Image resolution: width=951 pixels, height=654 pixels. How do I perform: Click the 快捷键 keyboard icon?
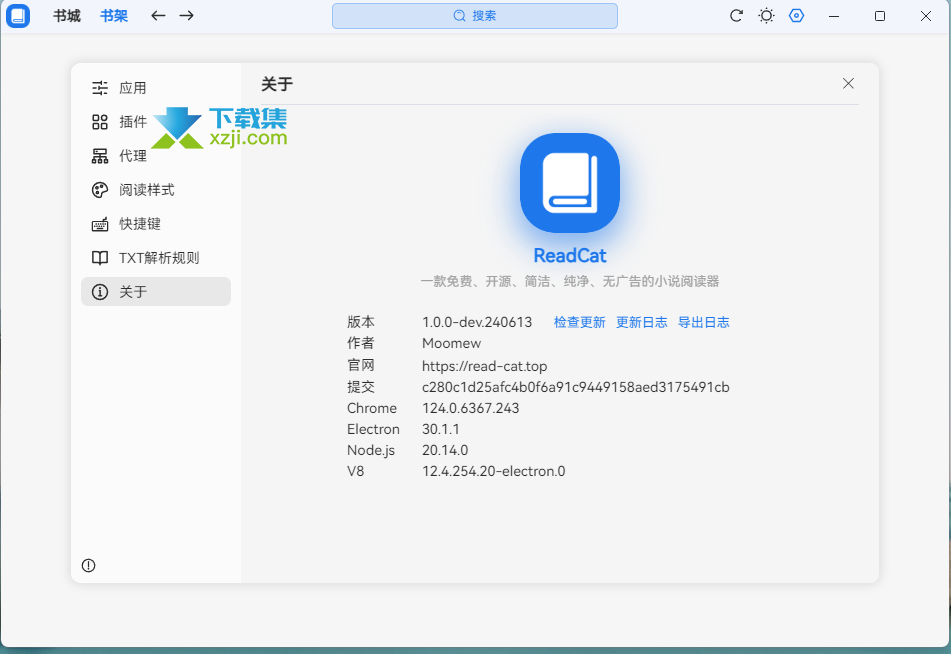100,224
